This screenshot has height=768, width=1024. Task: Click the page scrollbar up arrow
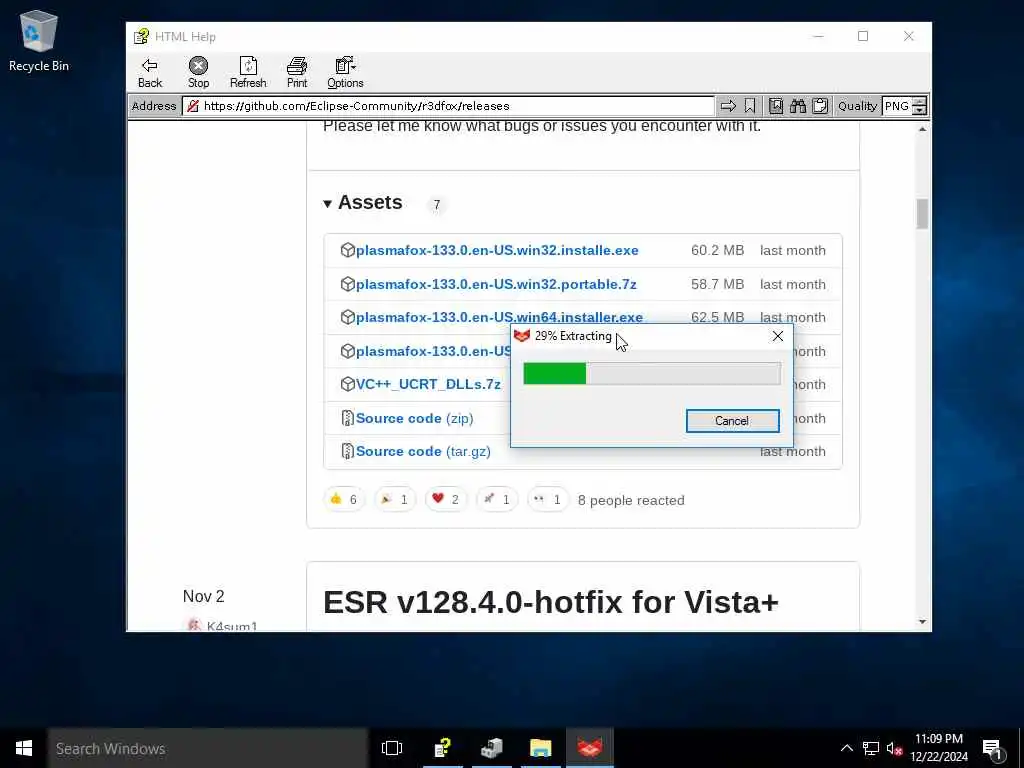coord(922,129)
